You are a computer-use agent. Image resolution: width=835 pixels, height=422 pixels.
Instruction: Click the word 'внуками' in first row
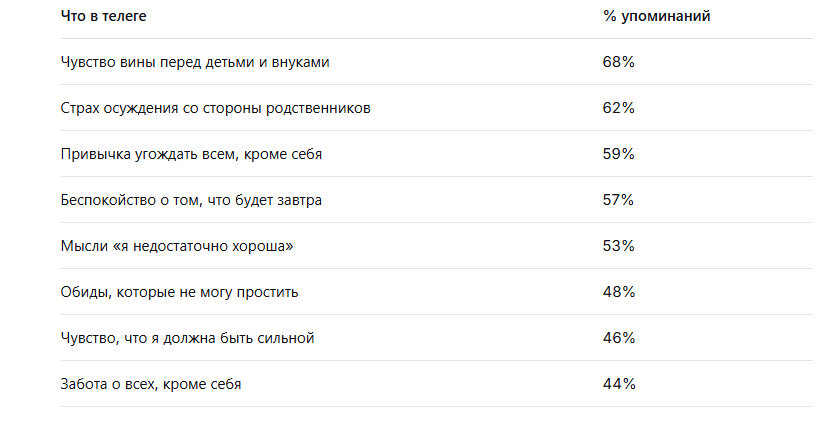click(x=300, y=62)
